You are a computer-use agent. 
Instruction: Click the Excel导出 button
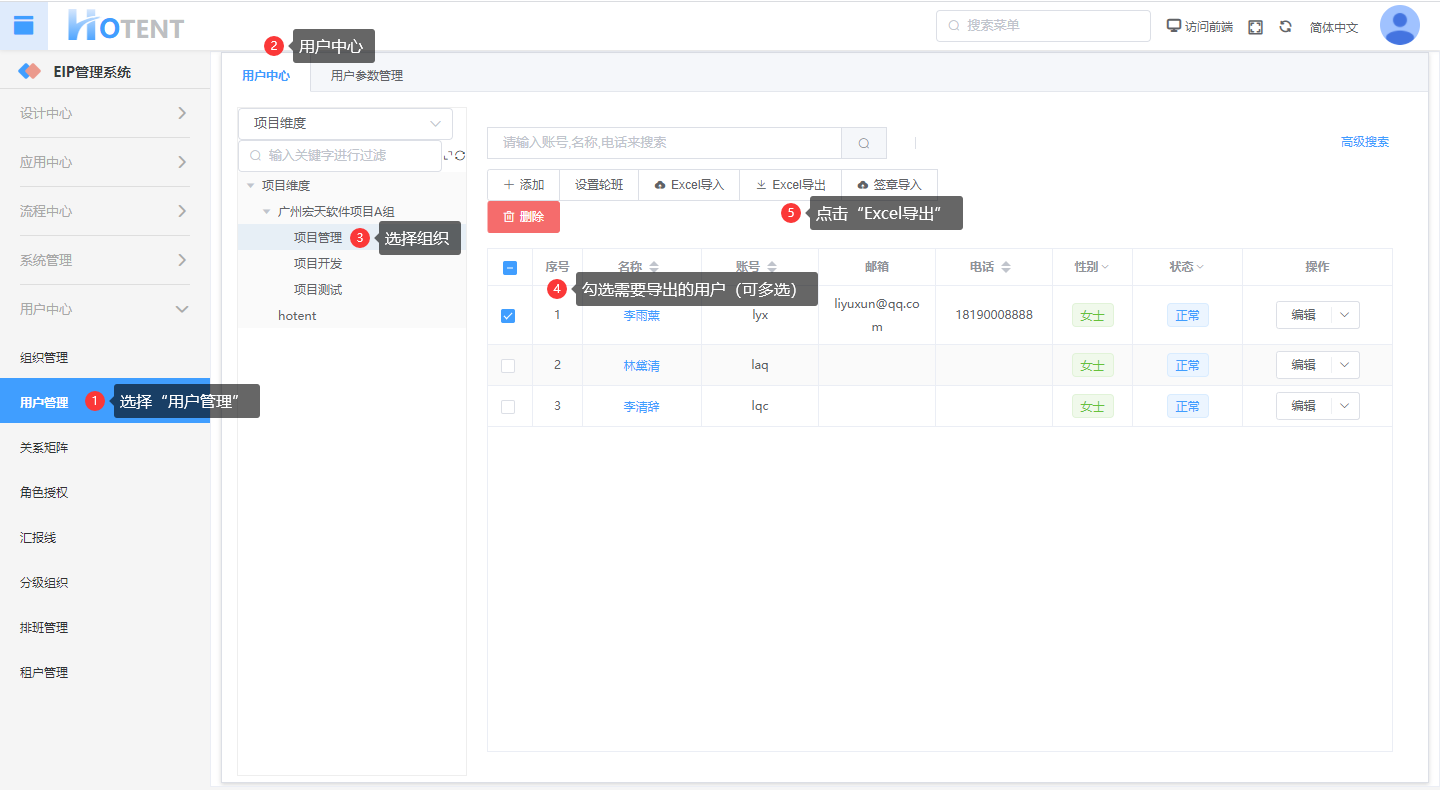pos(790,185)
